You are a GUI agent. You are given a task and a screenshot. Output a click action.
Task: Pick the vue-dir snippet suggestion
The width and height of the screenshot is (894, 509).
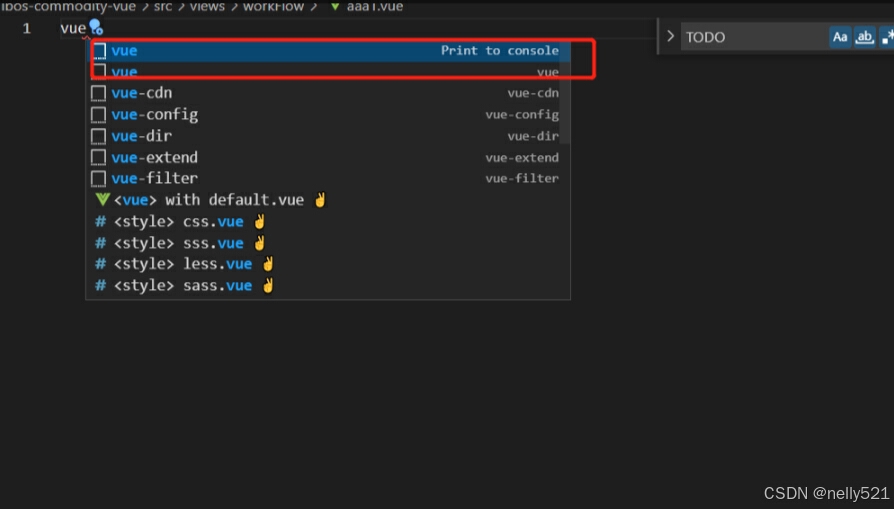pos(328,136)
